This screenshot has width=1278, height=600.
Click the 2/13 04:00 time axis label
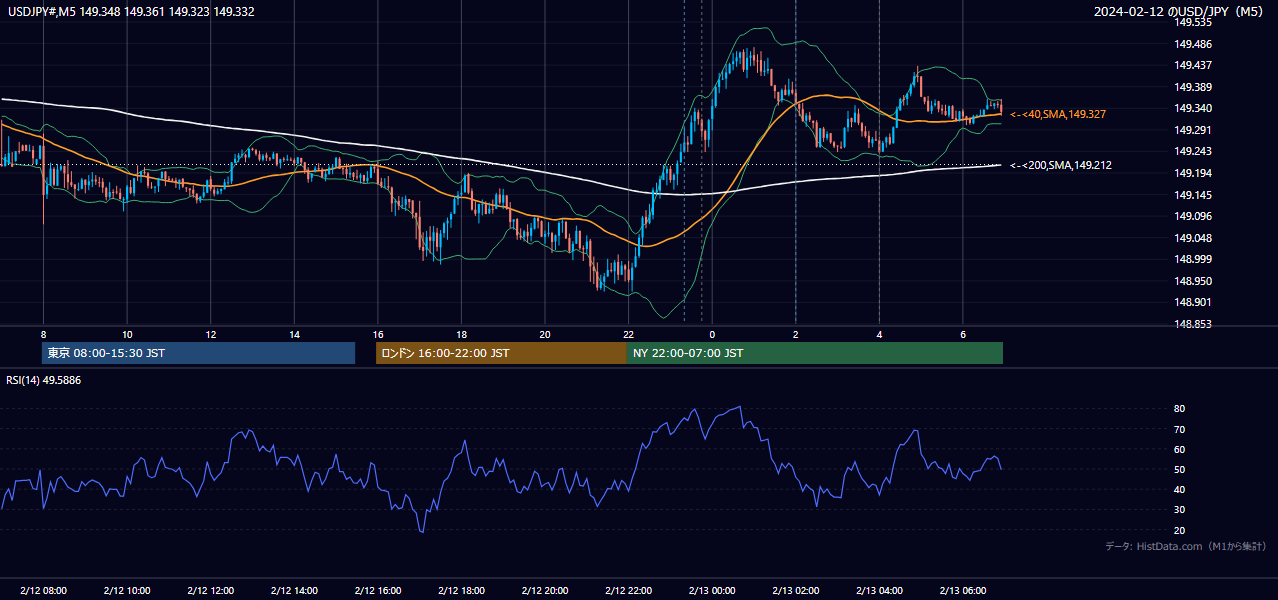878,591
